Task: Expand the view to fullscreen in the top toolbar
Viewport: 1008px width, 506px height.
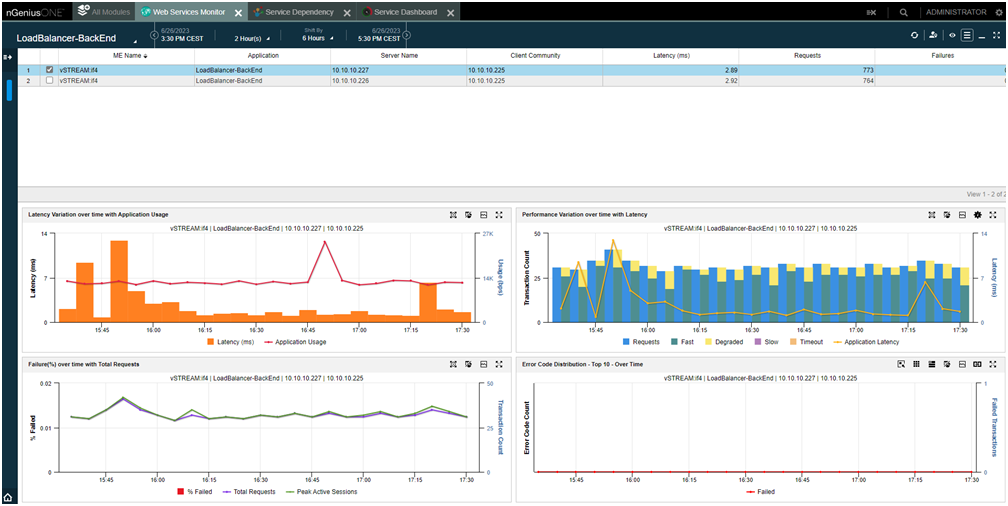Action: 996,36
